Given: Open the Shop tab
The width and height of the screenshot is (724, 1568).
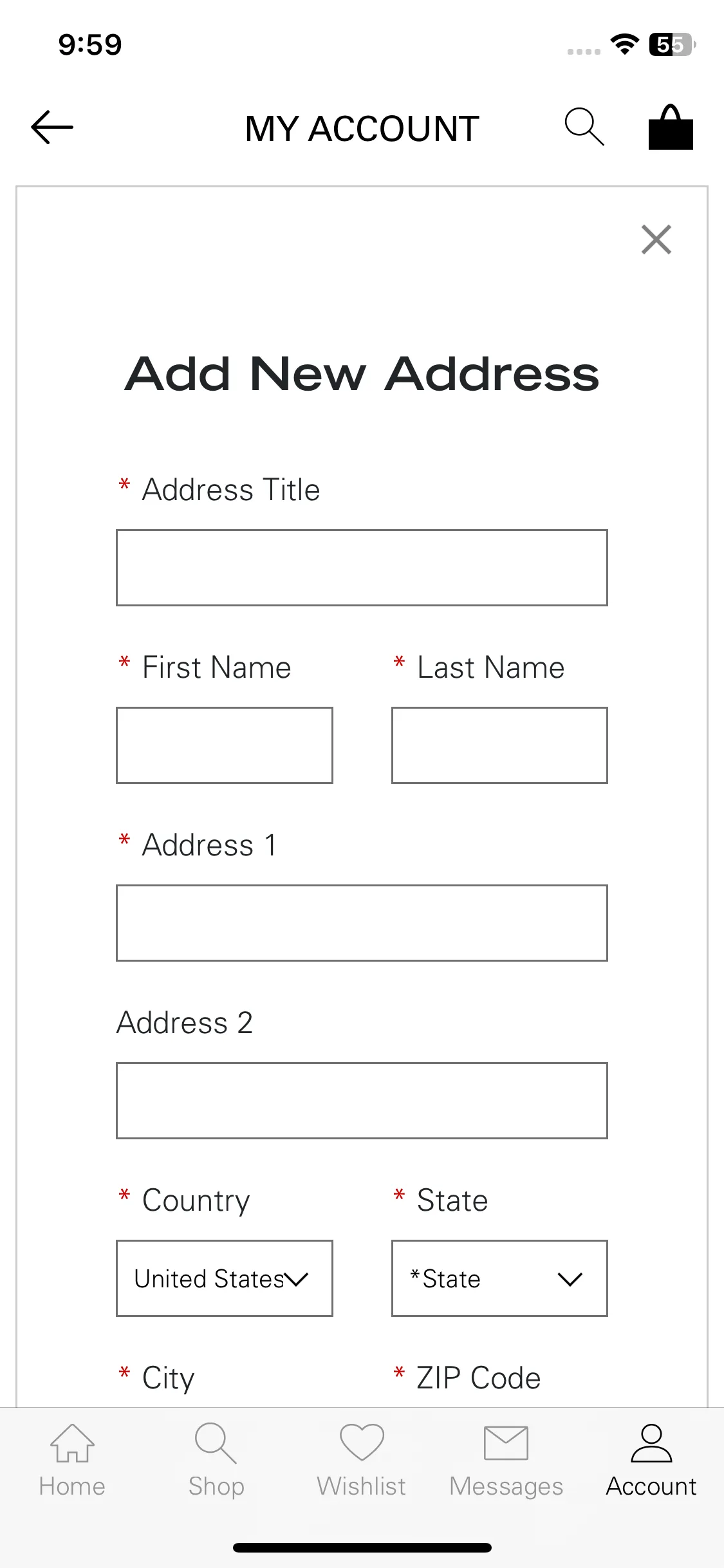Looking at the screenshot, I should (216, 1460).
